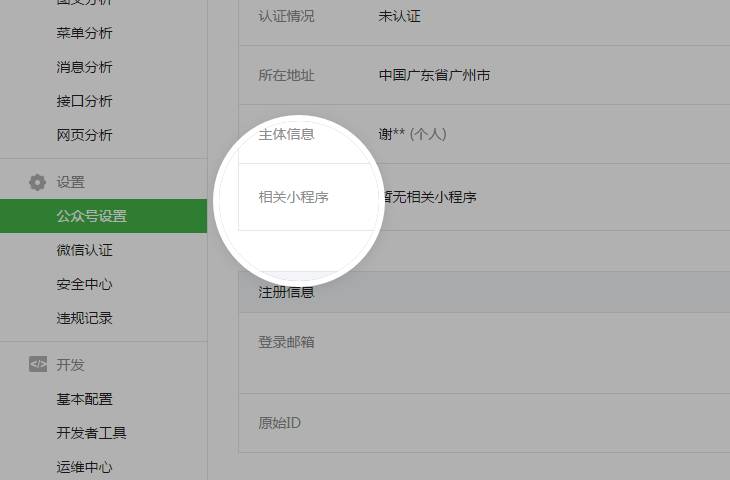Click the 谢** (个人) subject info
Image resolution: width=730 pixels, height=480 pixels.
coord(412,134)
